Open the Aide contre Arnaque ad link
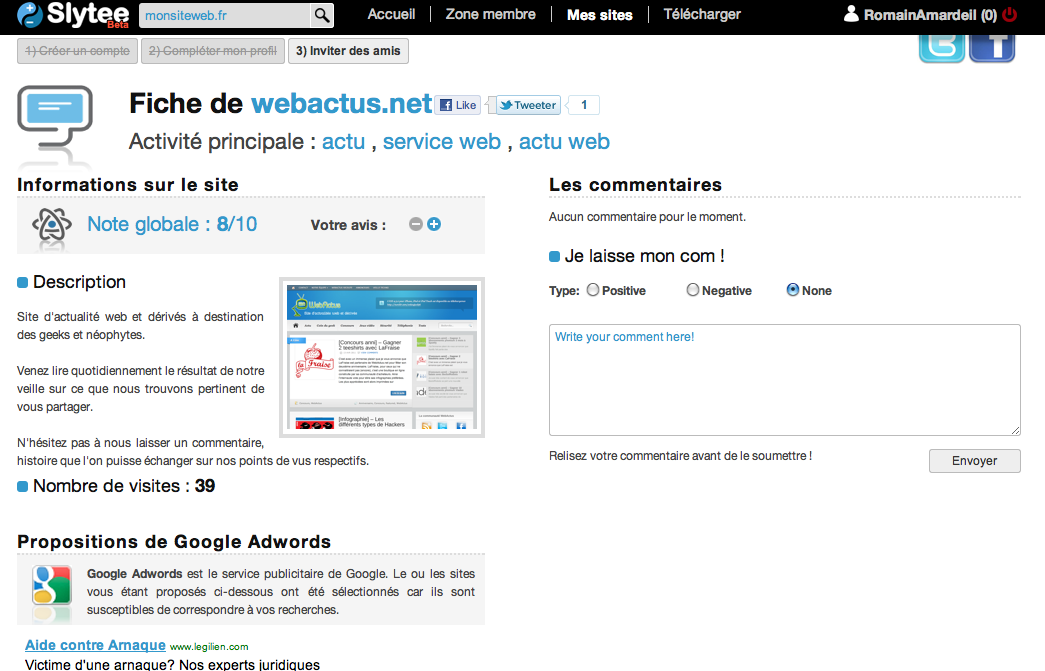Viewport: 1045px width, 671px height. 95,645
